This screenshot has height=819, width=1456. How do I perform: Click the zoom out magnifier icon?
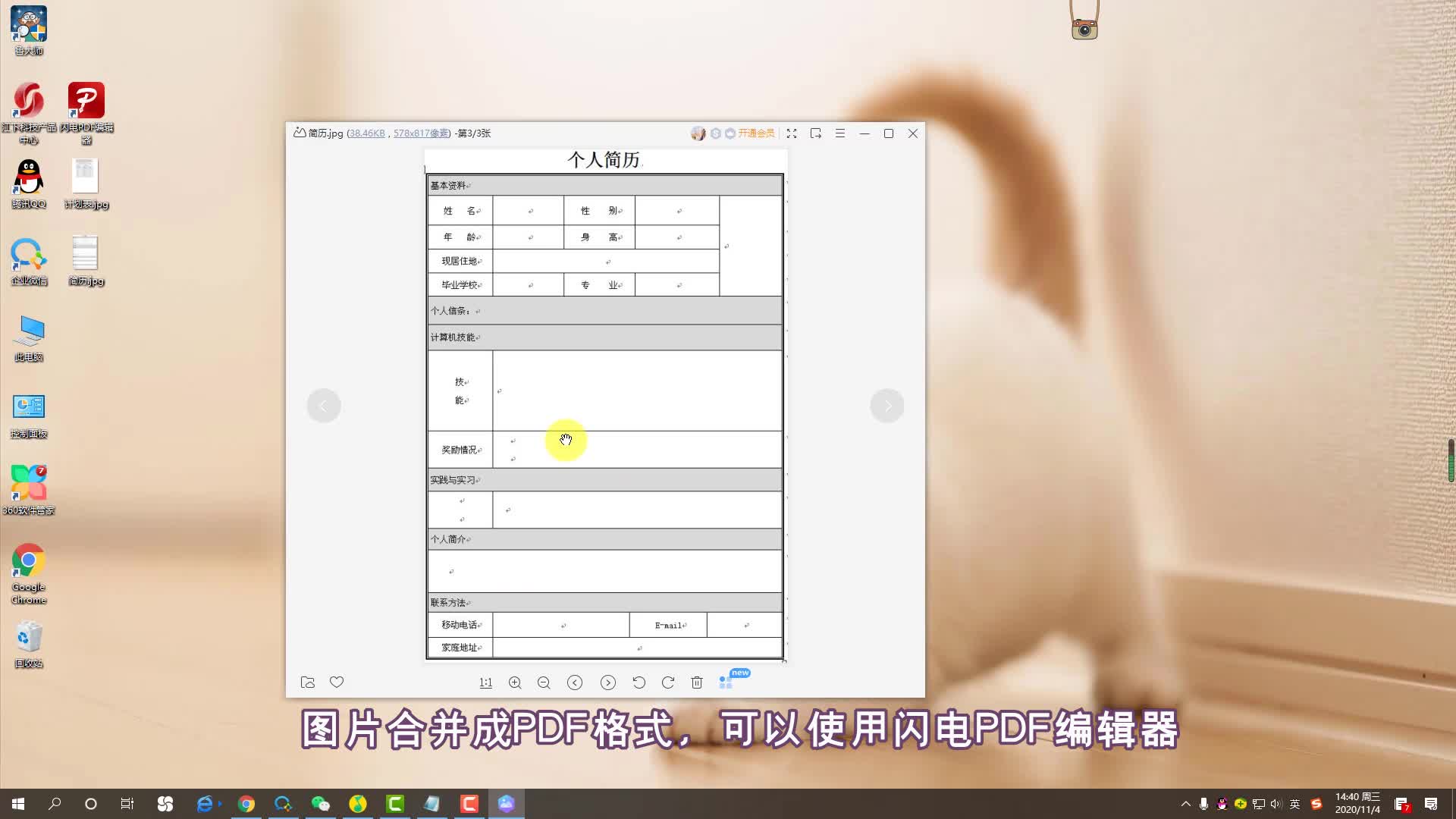544,682
